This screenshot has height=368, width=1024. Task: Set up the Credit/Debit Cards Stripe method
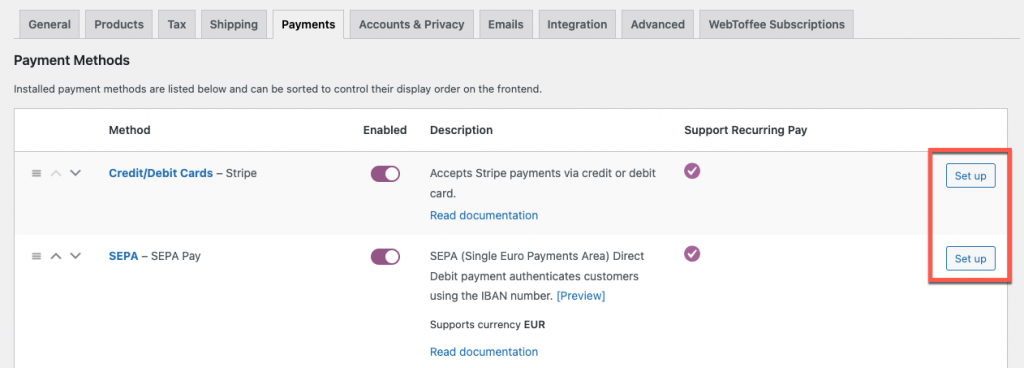970,176
